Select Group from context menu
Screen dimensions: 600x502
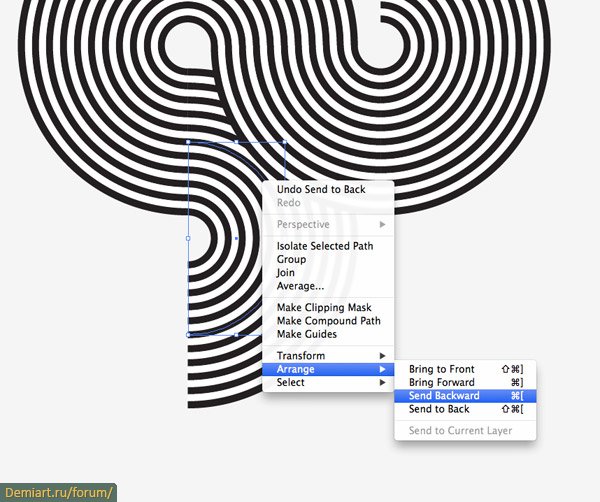[x=328, y=259]
